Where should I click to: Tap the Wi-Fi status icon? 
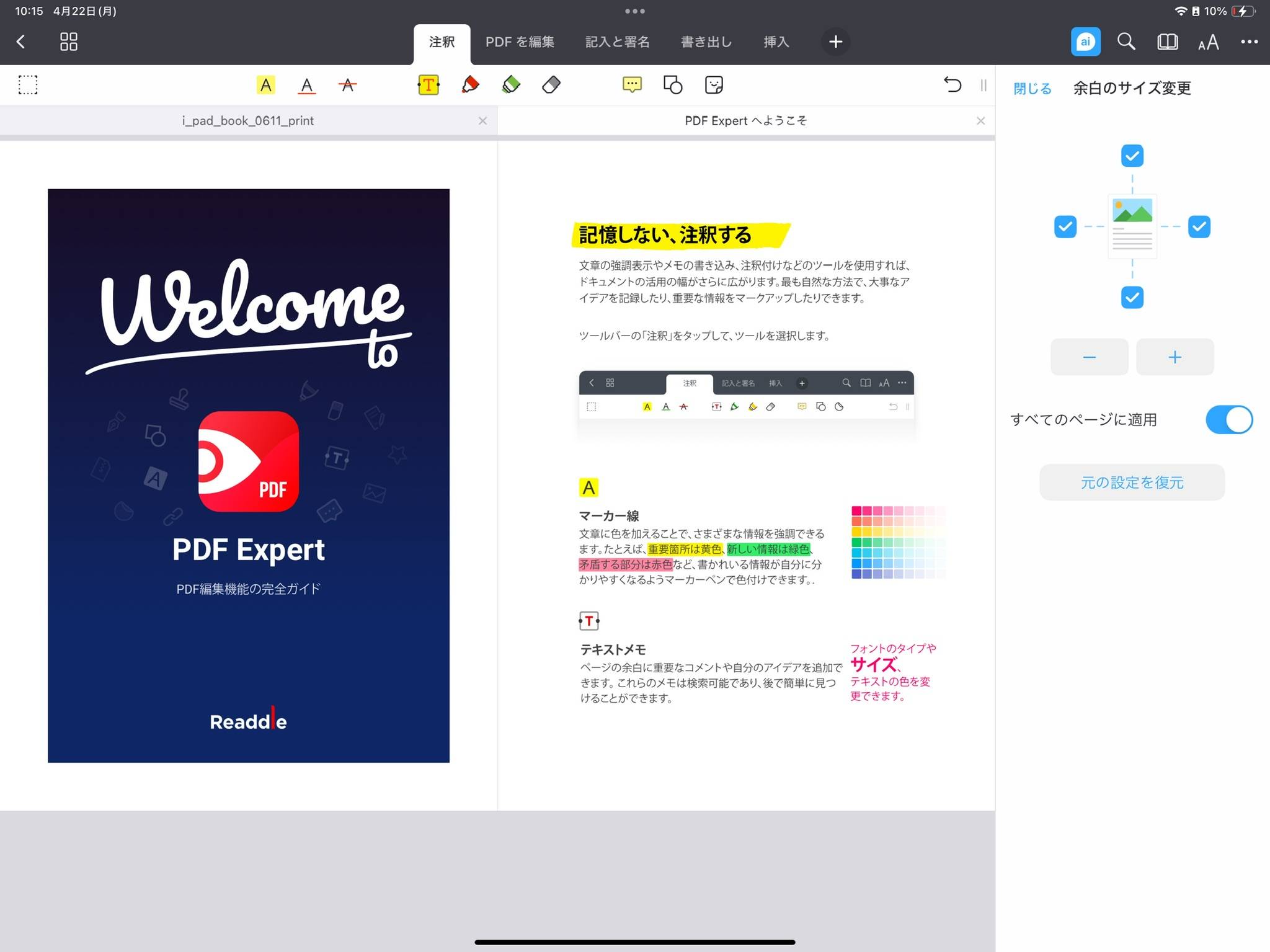tap(1181, 11)
